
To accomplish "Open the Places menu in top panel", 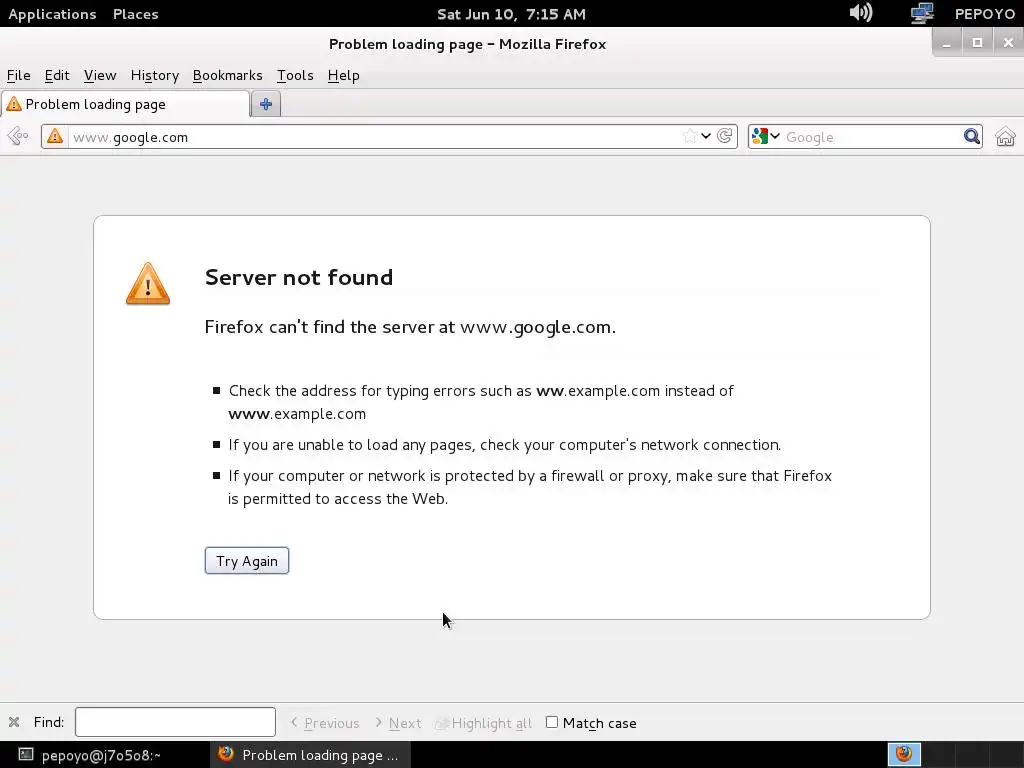I will point(135,14).
